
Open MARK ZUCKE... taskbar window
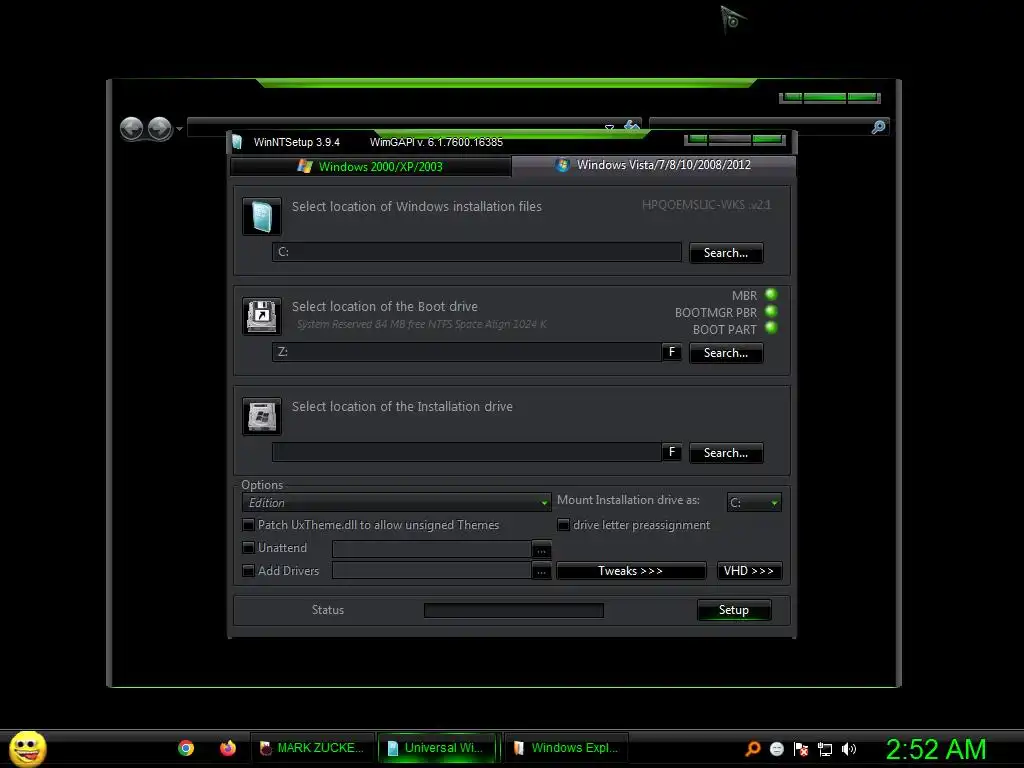click(312, 748)
